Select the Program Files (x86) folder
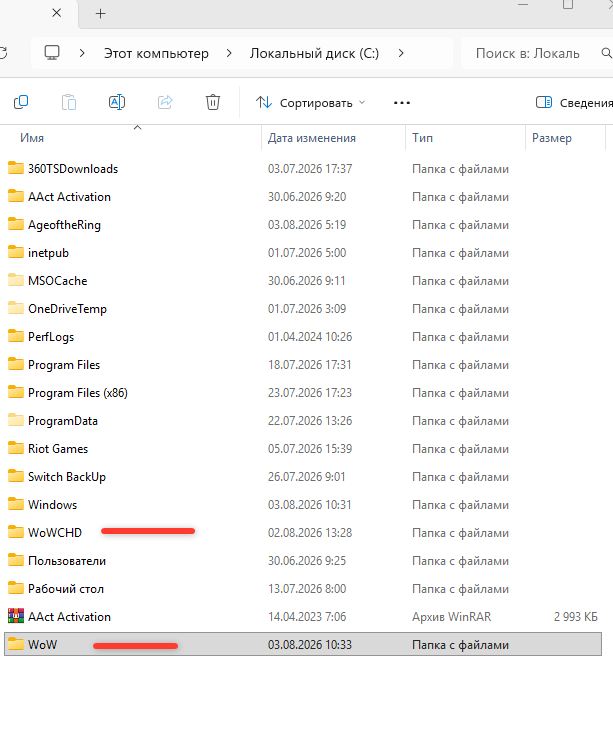This screenshot has width=613, height=739. click(x=303, y=393)
